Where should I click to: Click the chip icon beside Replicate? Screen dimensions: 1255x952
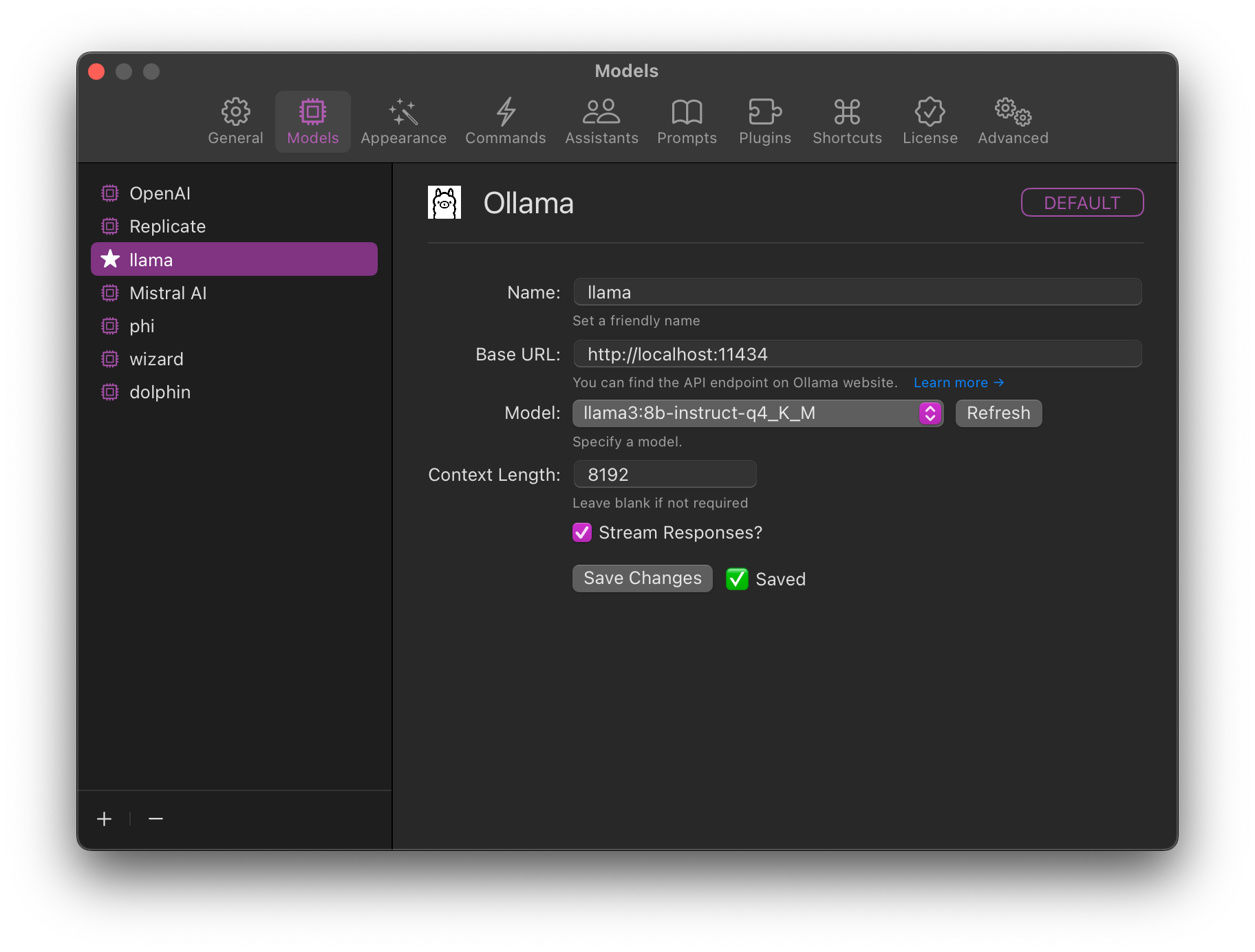click(x=110, y=226)
